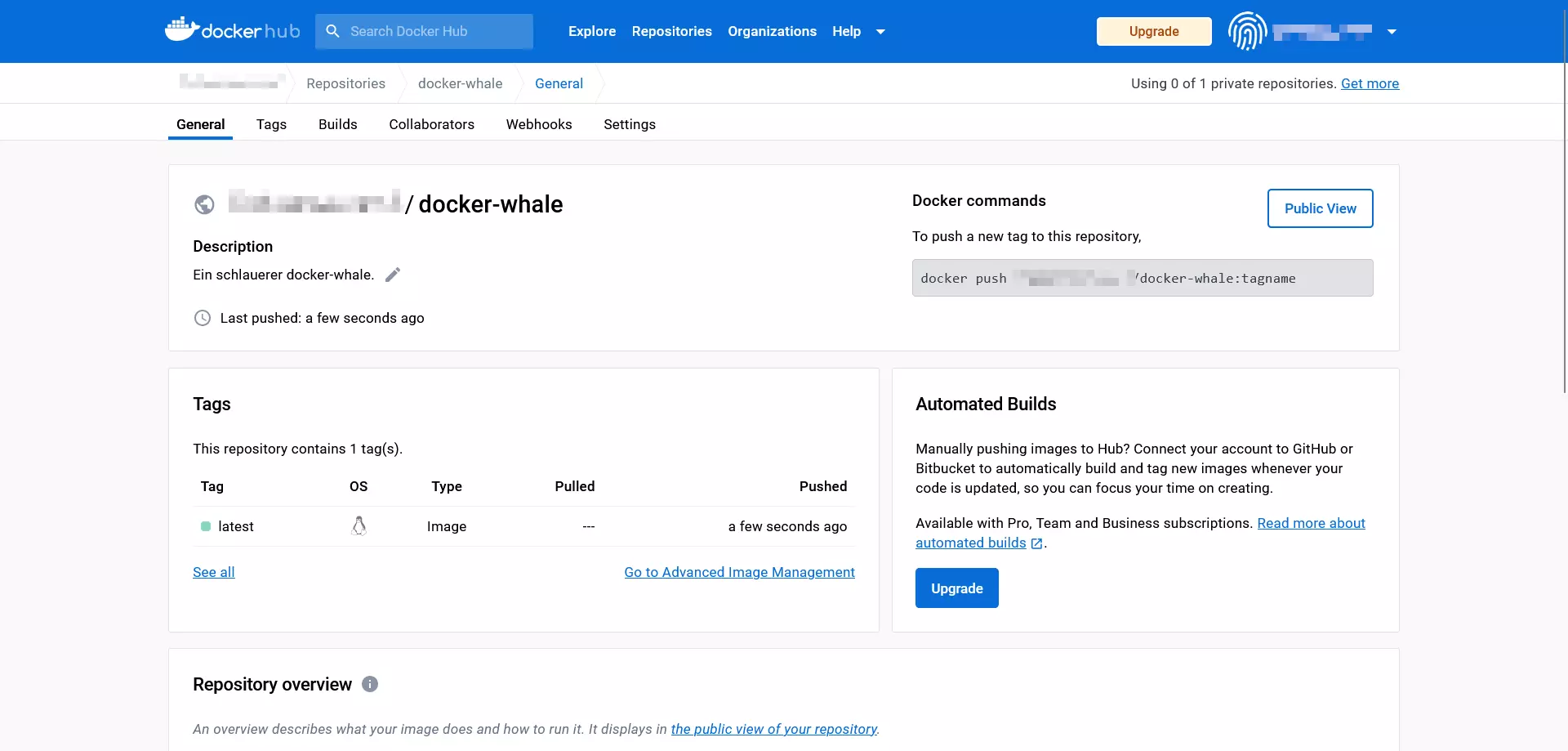Click the Public View button
Image resolution: width=1568 pixels, height=751 pixels.
click(x=1320, y=208)
